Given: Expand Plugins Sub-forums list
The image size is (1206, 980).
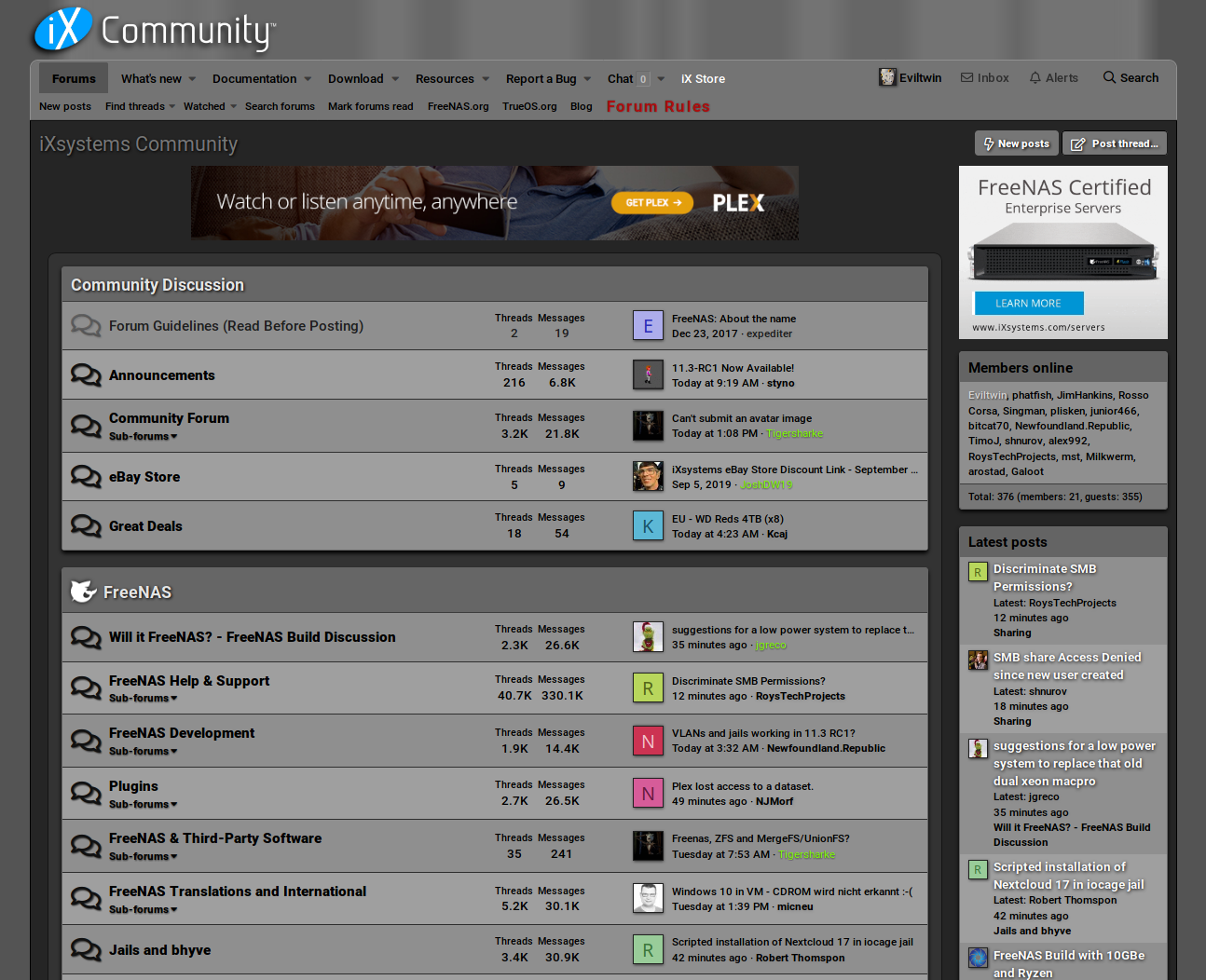Looking at the screenshot, I should point(143,805).
